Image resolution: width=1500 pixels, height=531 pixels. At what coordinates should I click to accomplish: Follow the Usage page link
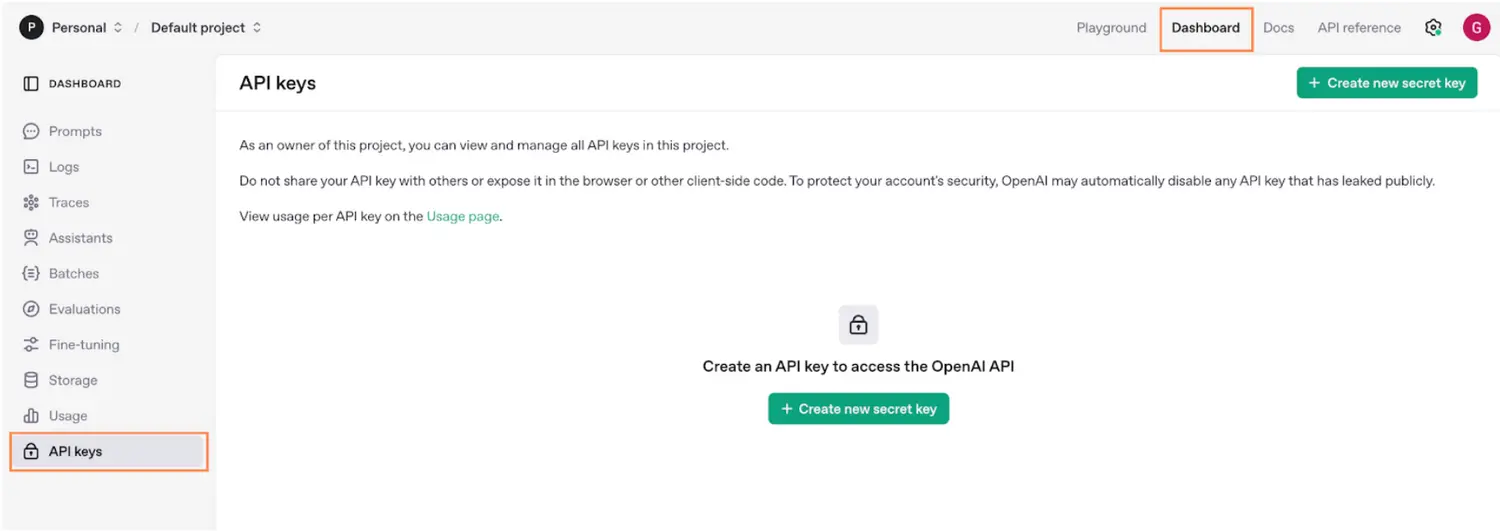(x=463, y=216)
